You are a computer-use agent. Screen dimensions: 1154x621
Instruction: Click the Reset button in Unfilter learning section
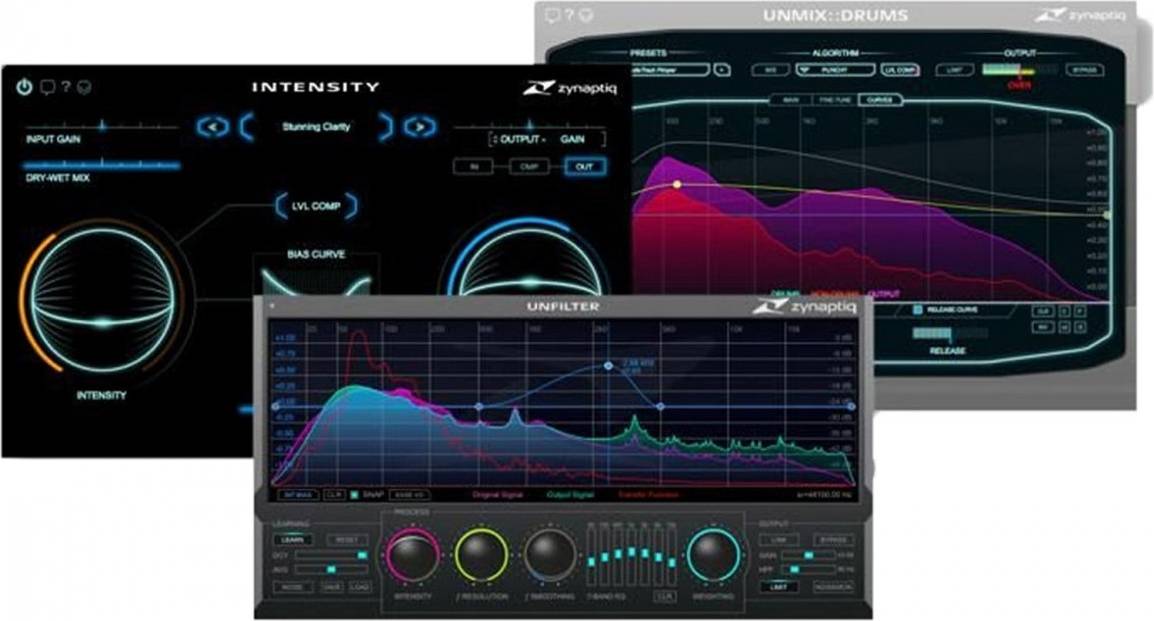pos(347,539)
